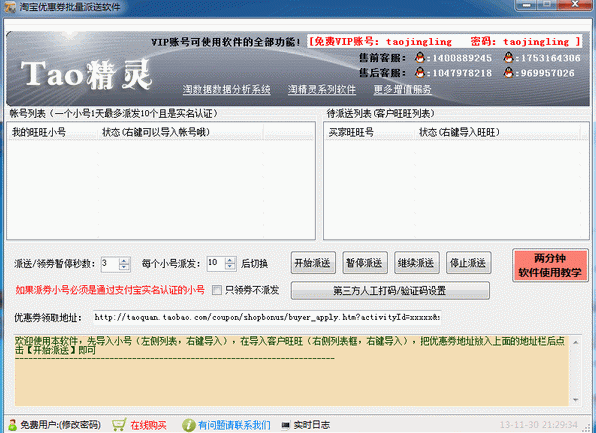Screen dimensions: 596x433
Task: Click the per-account count field showing 10
Action: (x=216, y=264)
